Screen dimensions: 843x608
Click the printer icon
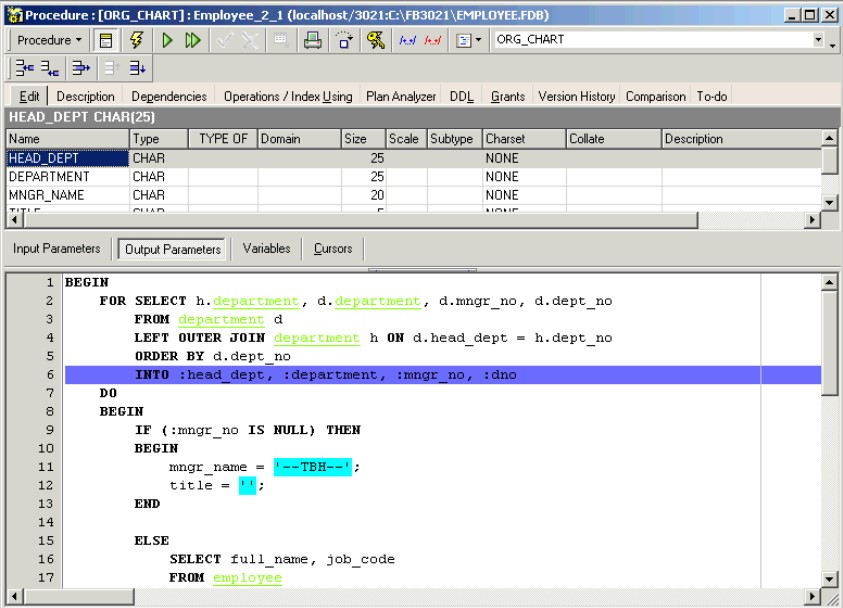(312, 40)
